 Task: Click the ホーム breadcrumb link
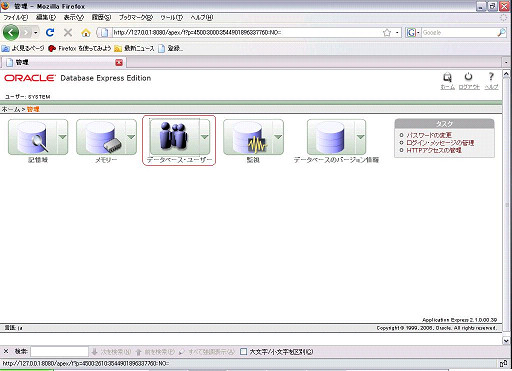pos(11,109)
